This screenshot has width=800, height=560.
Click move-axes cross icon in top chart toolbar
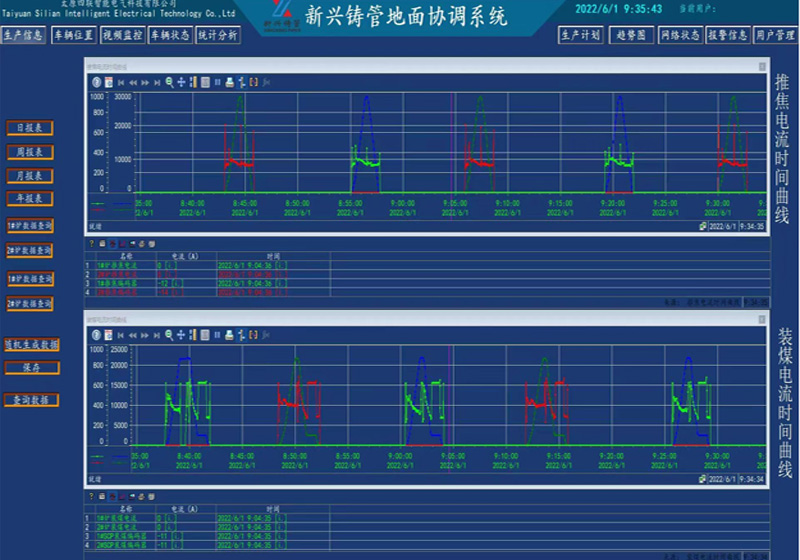coord(181,82)
